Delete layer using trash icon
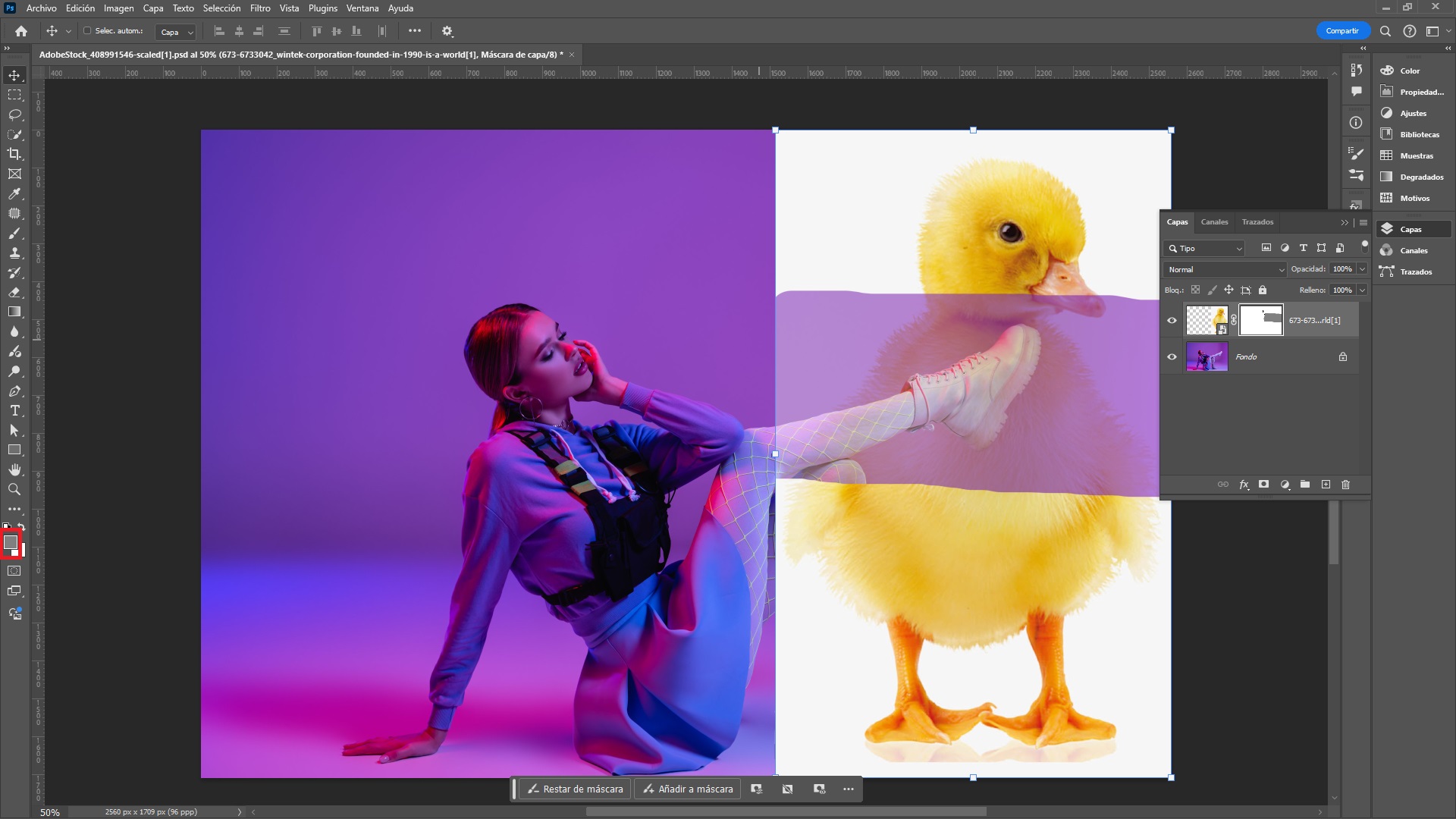Screen dimensions: 1456x819 [x=1346, y=484]
